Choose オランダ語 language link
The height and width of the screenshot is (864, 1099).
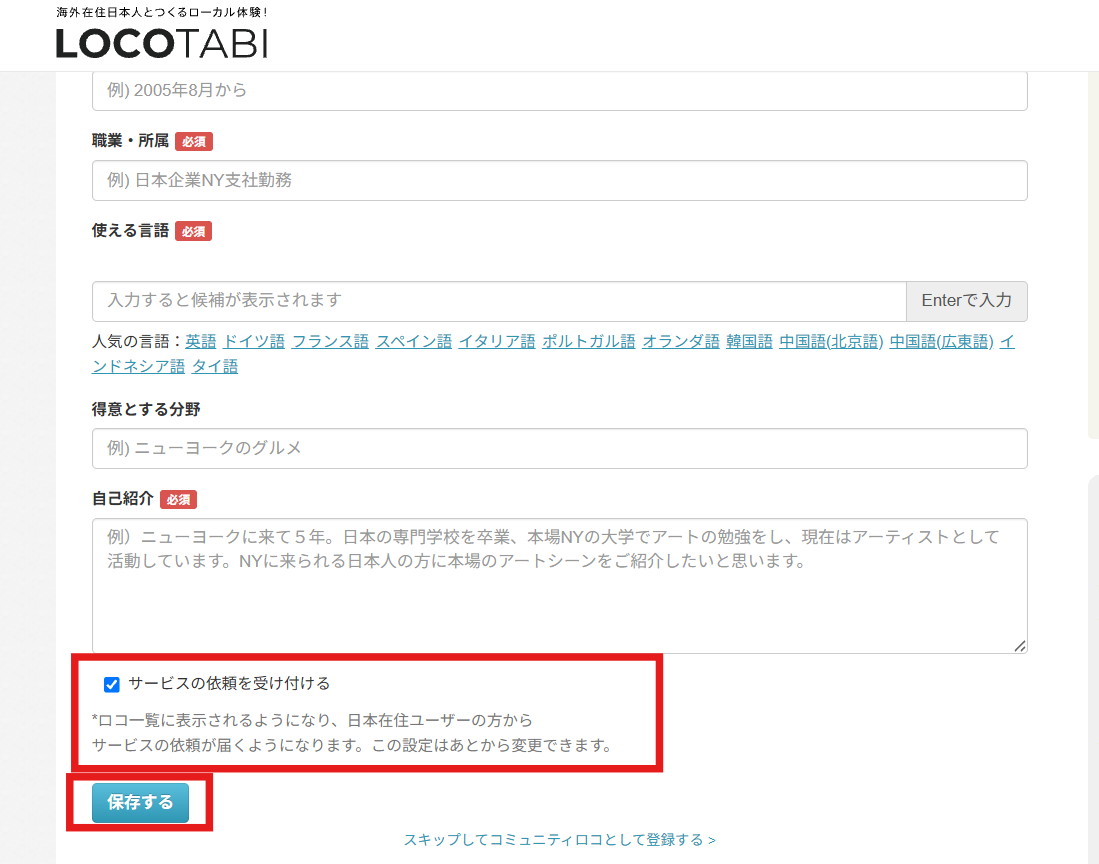pos(681,341)
